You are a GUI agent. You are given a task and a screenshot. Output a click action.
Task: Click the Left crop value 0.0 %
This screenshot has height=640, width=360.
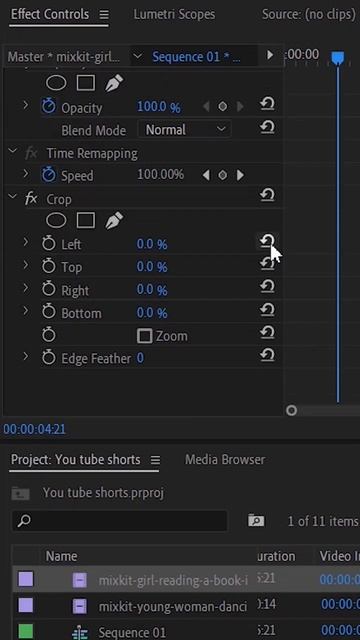point(152,244)
